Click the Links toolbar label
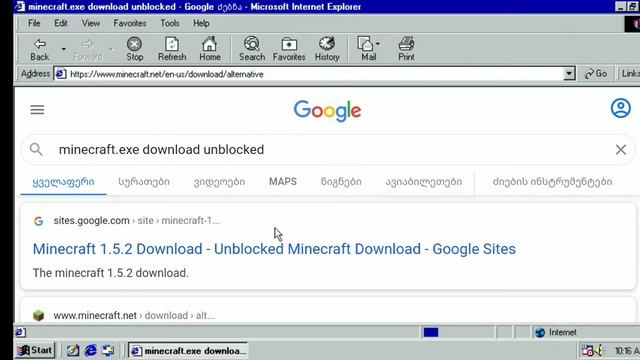Screen dimensions: 640x360 pos(630,74)
